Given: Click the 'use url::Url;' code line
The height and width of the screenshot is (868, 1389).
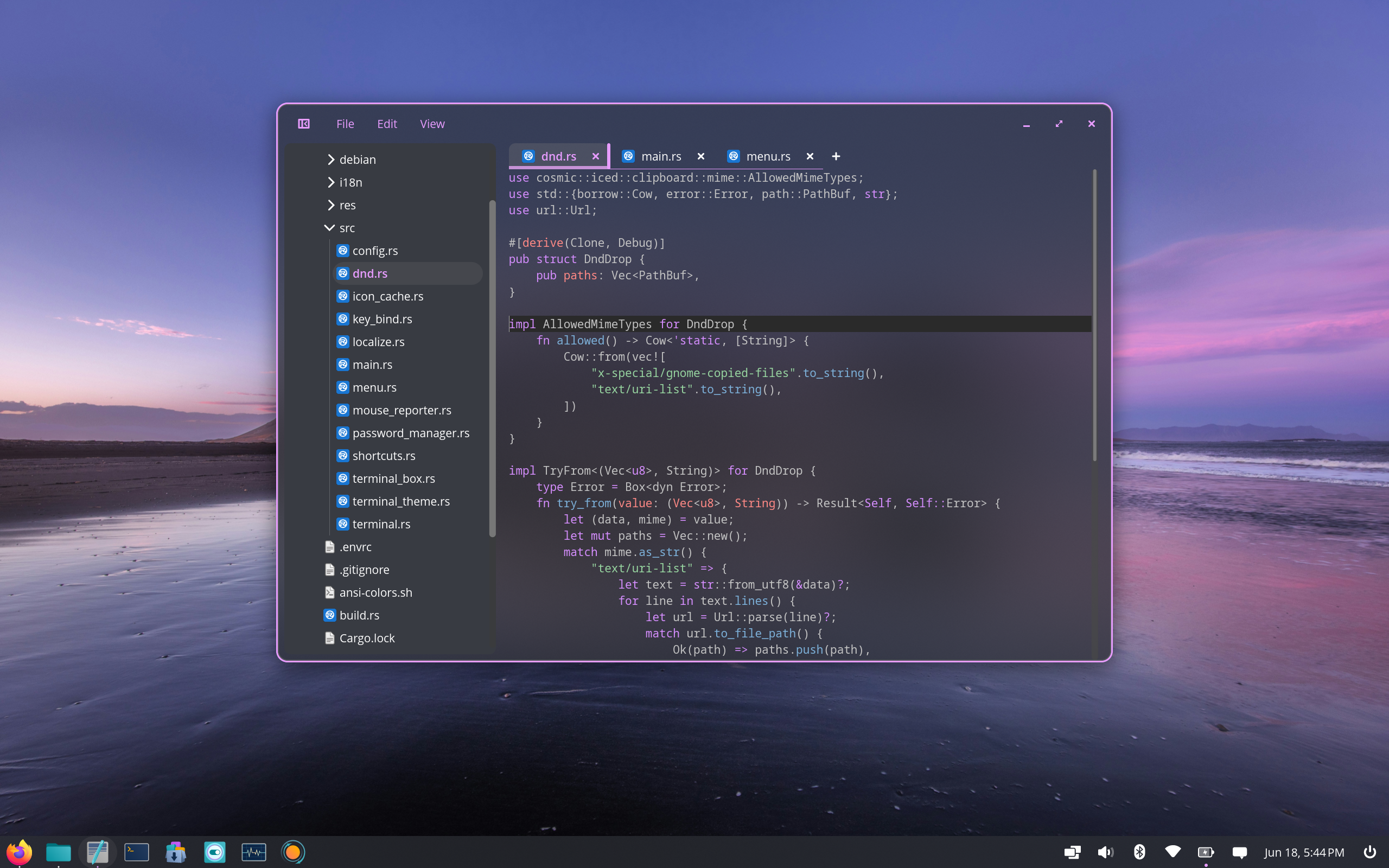Looking at the screenshot, I should tap(552, 210).
